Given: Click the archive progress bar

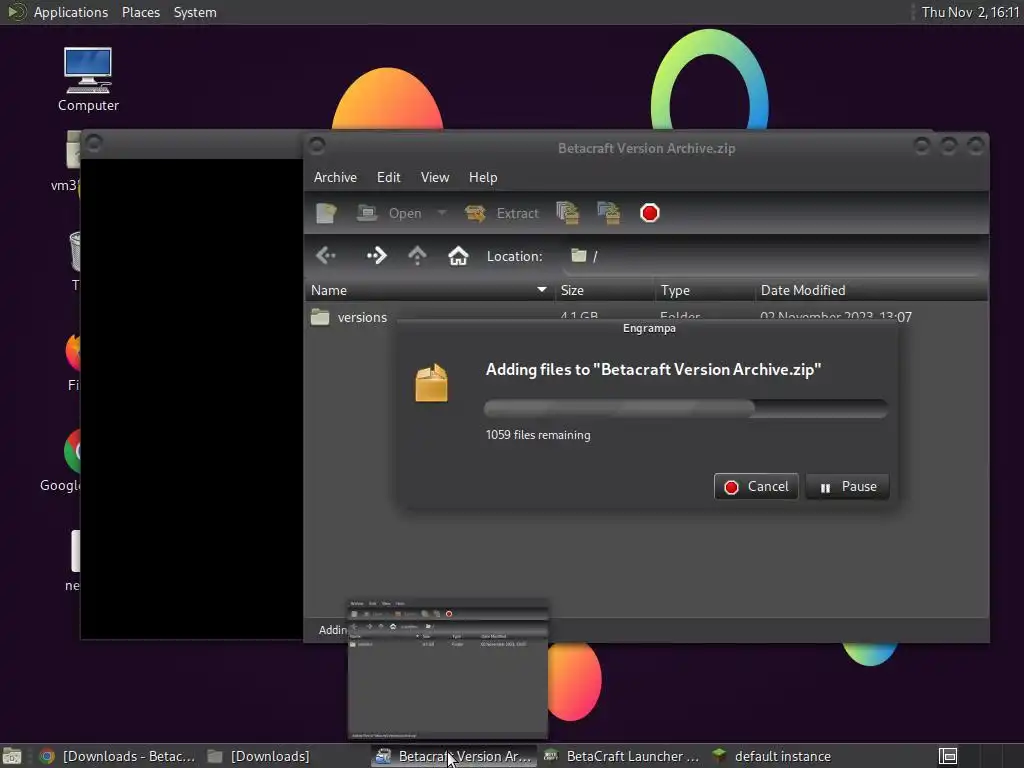Looking at the screenshot, I should [x=686, y=408].
